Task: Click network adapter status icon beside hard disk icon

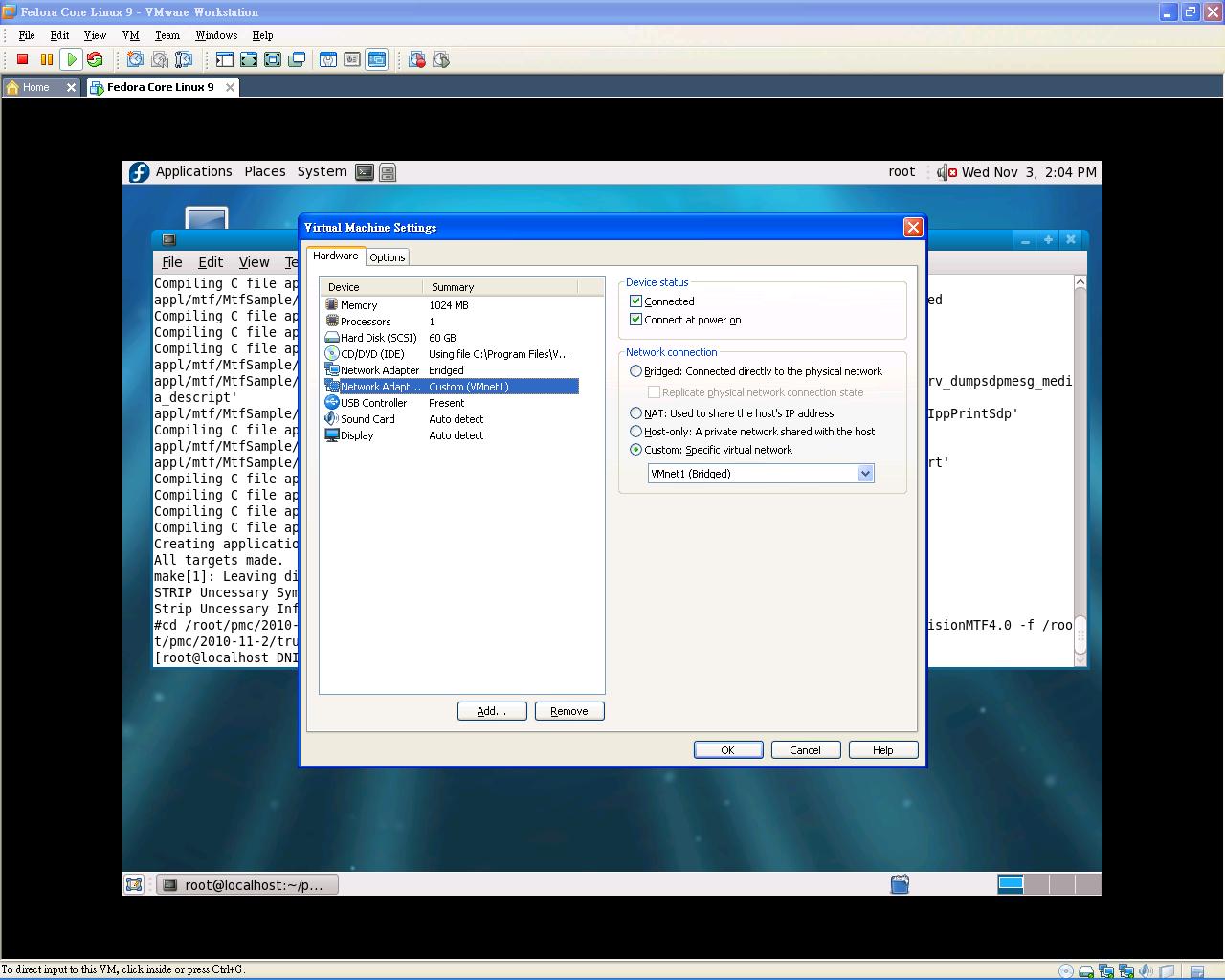Action: tap(1106, 971)
